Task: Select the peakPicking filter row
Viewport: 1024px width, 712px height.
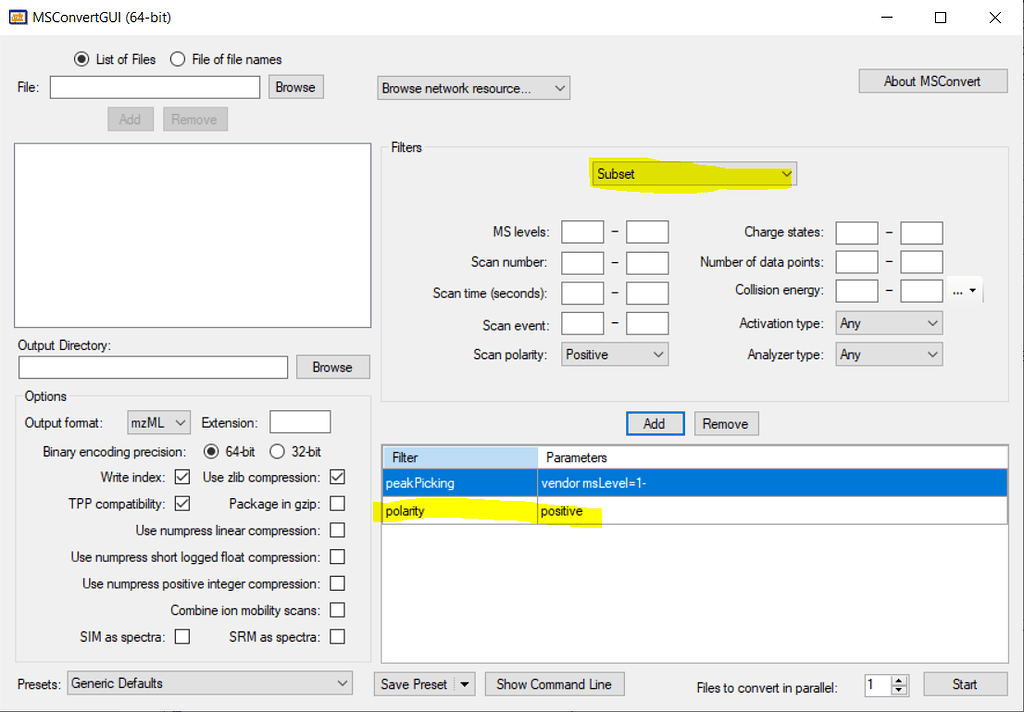Action: (x=695, y=483)
